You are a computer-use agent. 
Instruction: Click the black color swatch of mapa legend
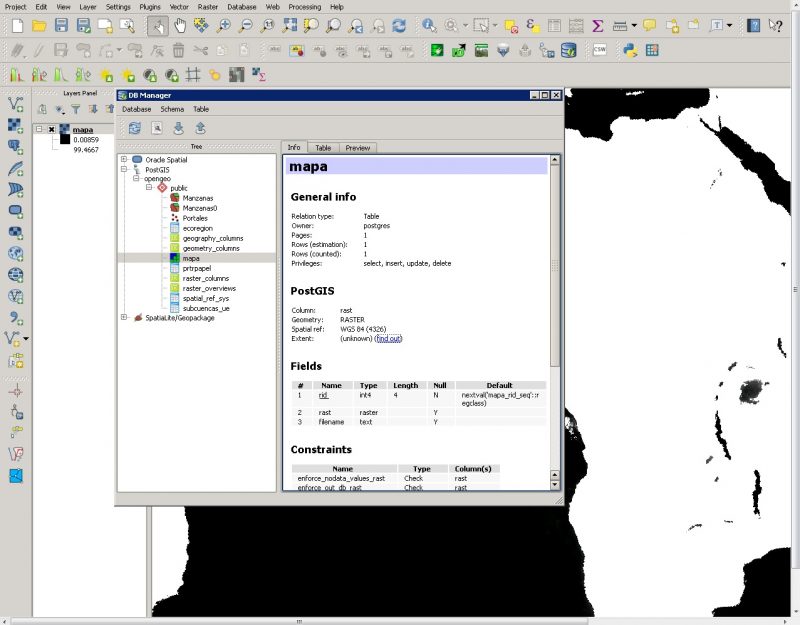(65, 139)
